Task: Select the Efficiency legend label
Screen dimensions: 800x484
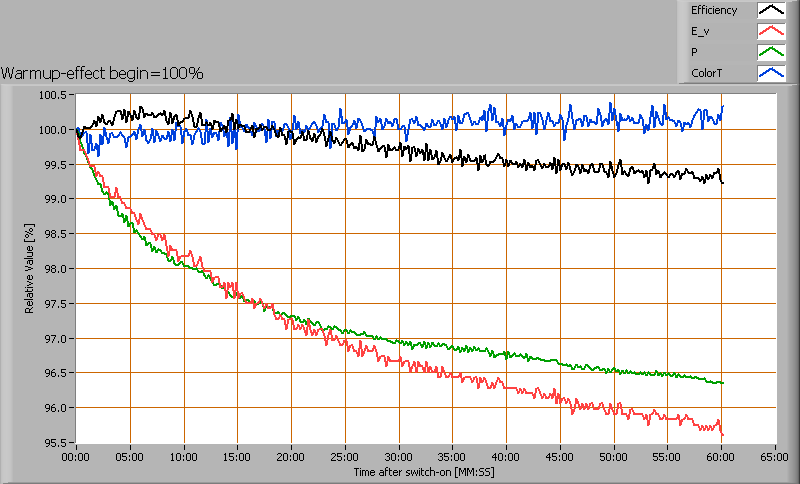Action: (714, 11)
